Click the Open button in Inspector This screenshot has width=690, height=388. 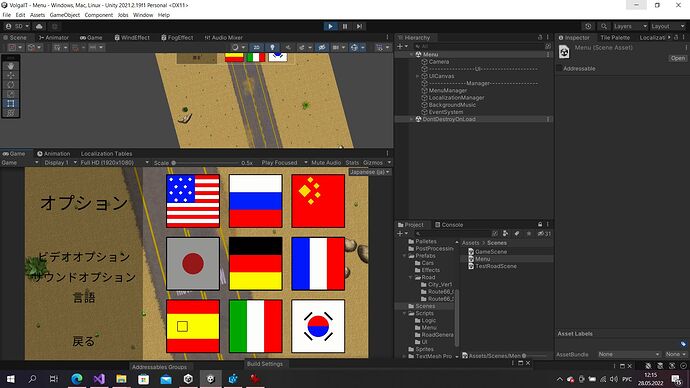click(x=677, y=58)
